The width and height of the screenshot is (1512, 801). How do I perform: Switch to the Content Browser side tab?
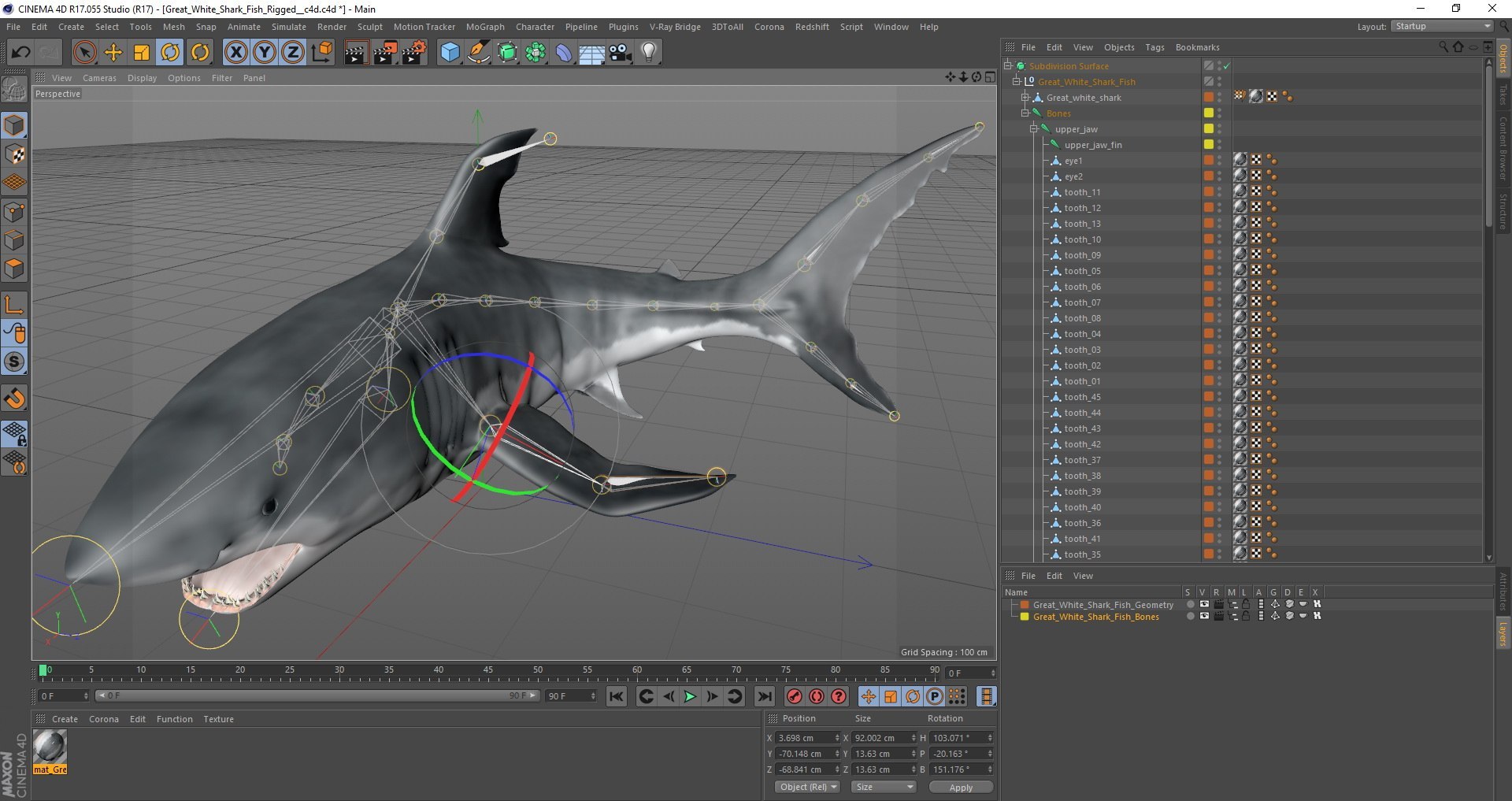pos(1503,147)
